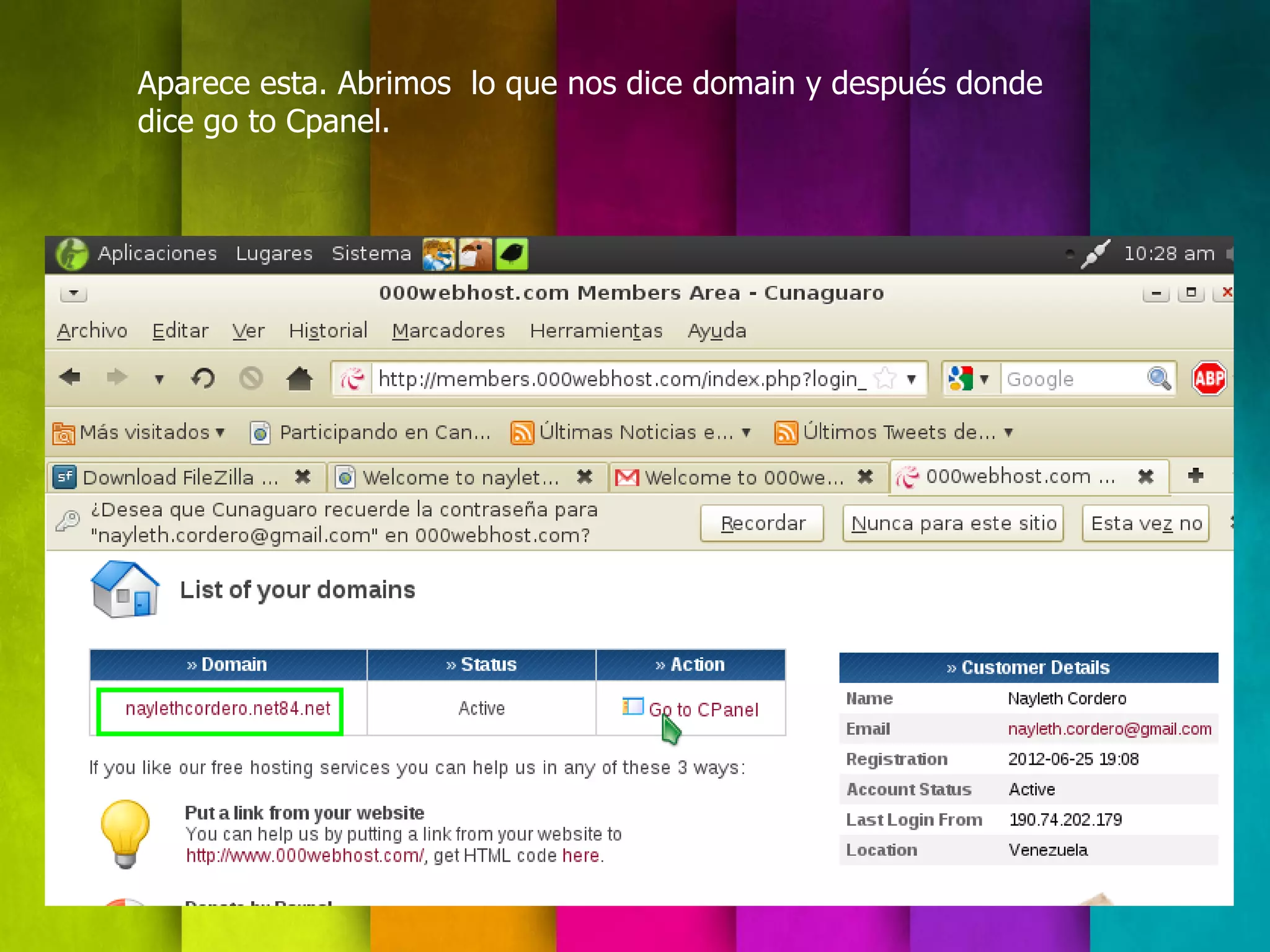The height and width of the screenshot is (952, 1270).
Task: Open the Sistema menu in top panel
Action: [371, 253]
